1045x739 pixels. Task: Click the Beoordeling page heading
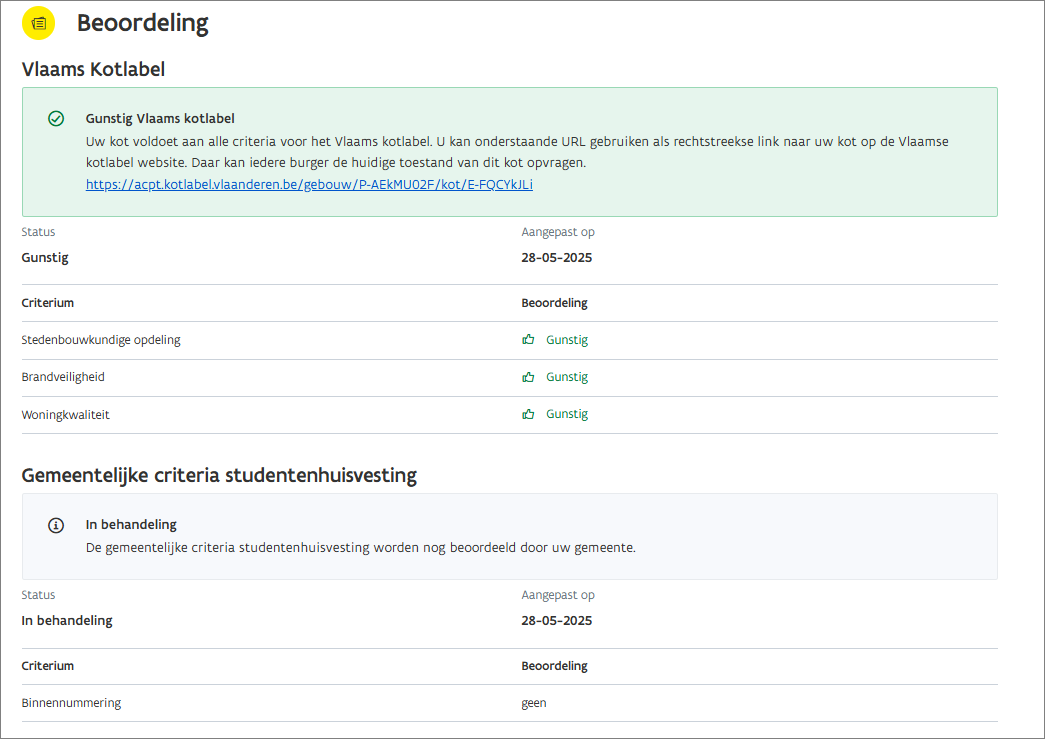(142, 24)
